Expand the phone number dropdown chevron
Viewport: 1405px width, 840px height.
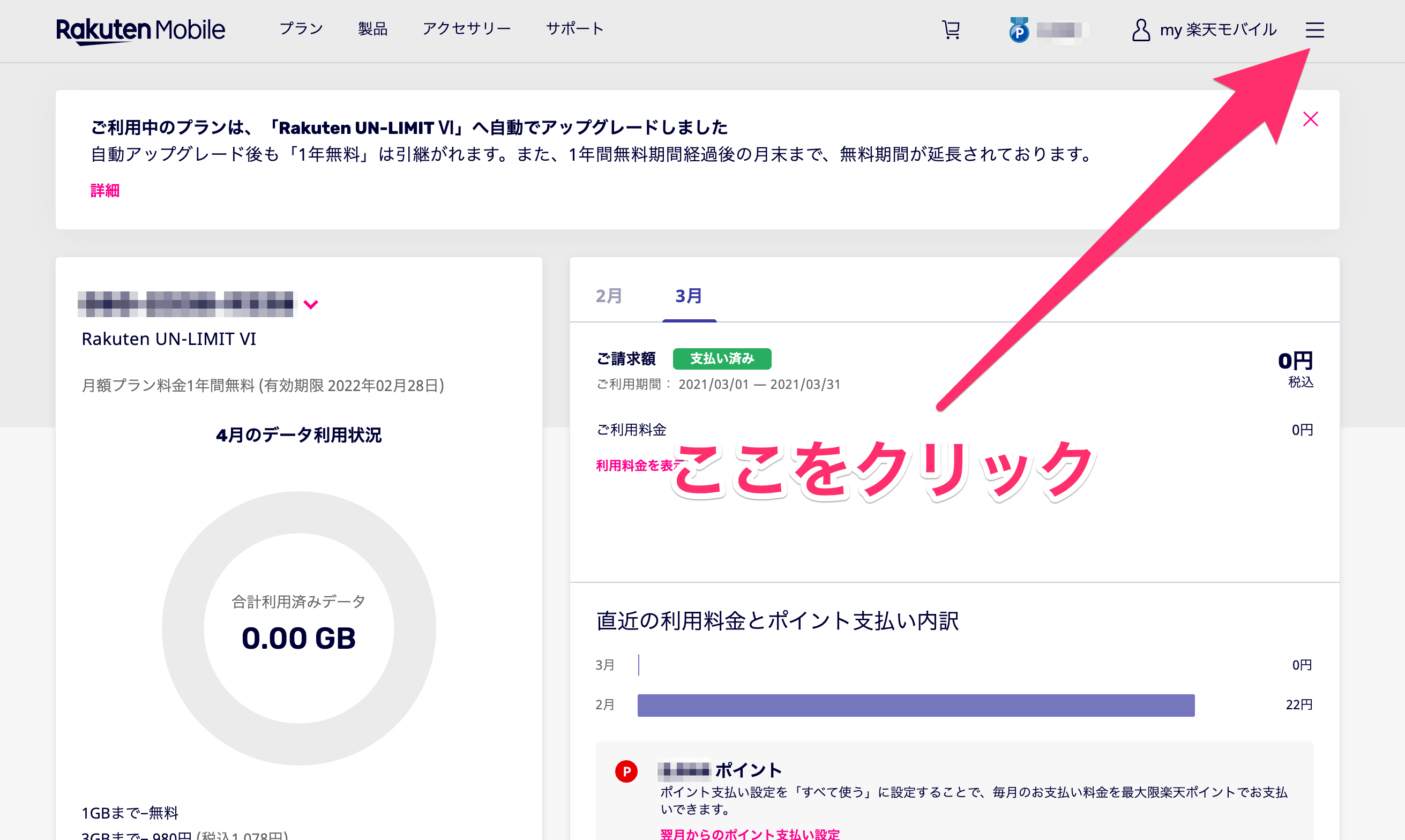pos(311,304)
